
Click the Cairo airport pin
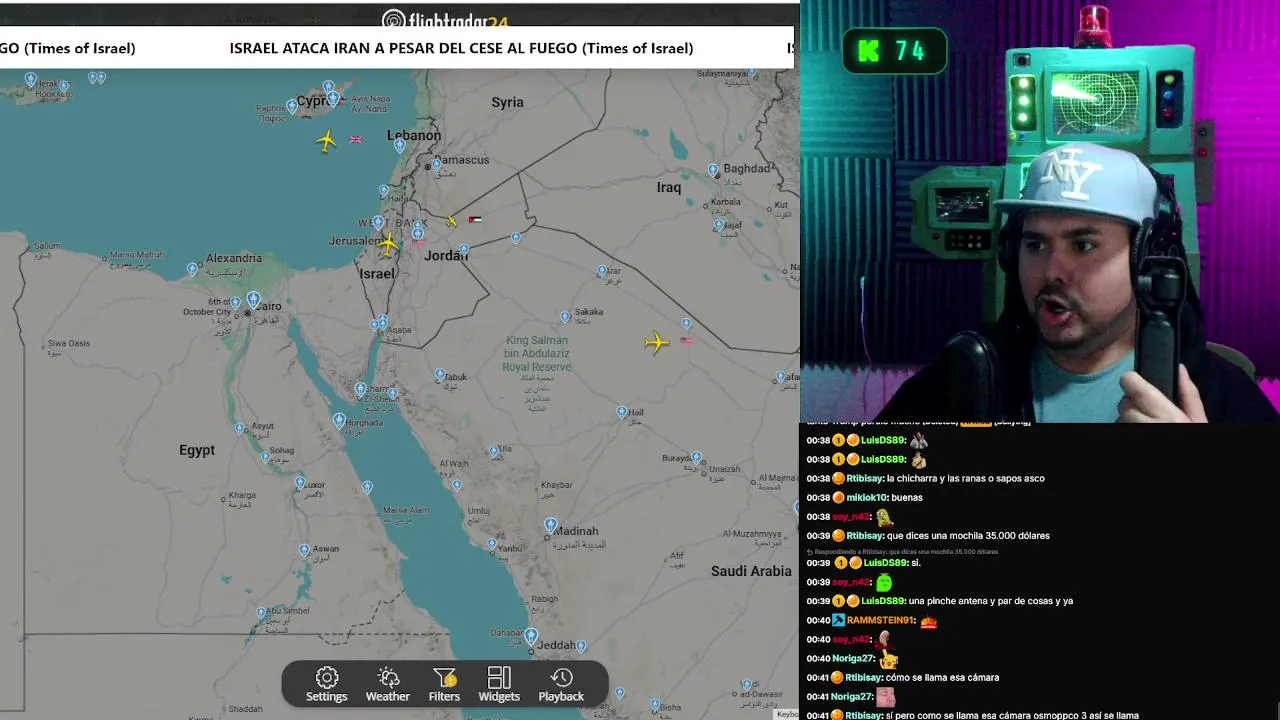254,299
